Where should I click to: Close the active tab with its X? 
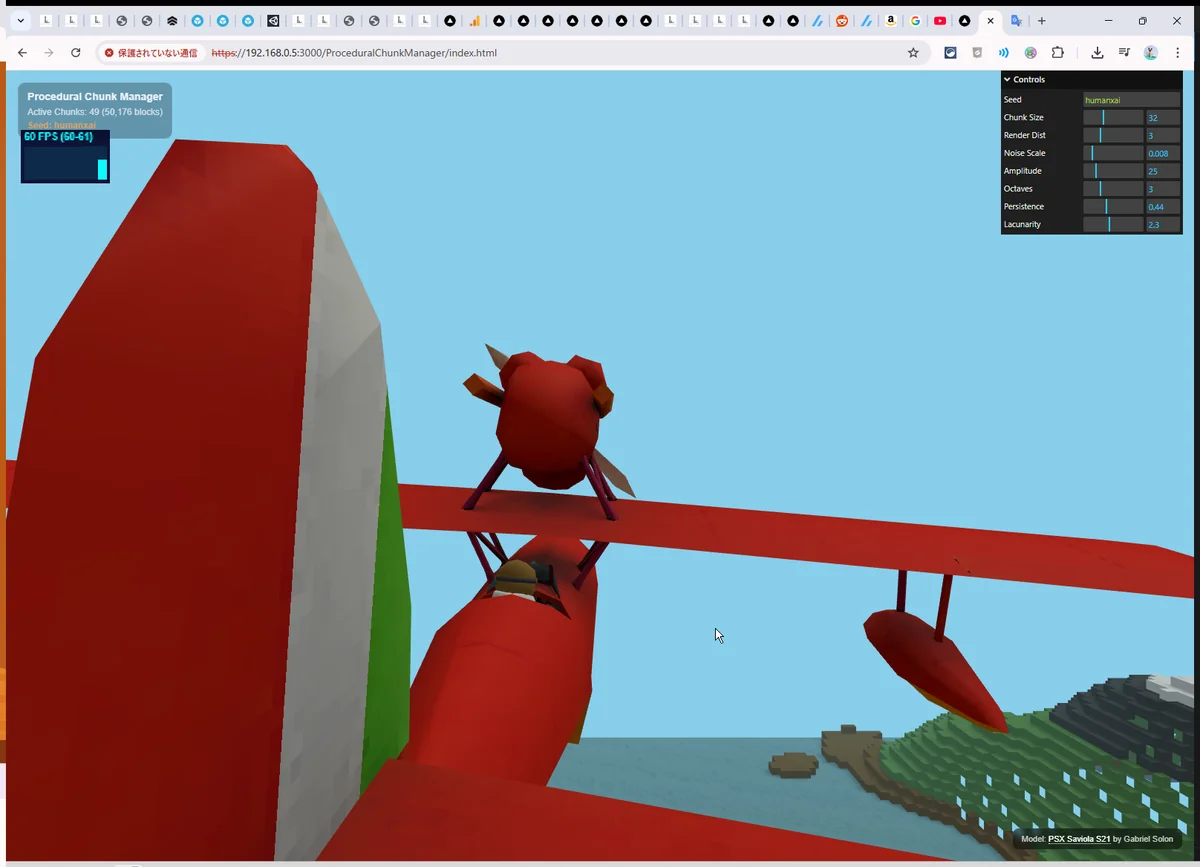click(x=990, y=21)
